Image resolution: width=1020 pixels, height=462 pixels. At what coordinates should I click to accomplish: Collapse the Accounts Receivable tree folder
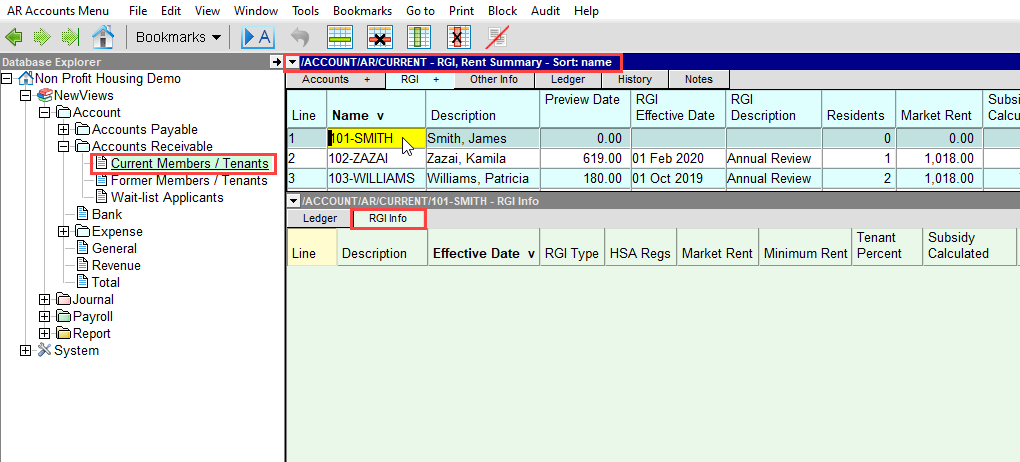tap(63, 147)
